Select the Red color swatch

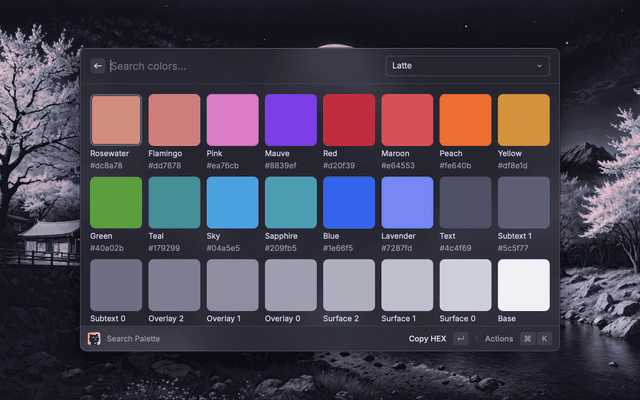pyautogui.click(x=349, y=120)
